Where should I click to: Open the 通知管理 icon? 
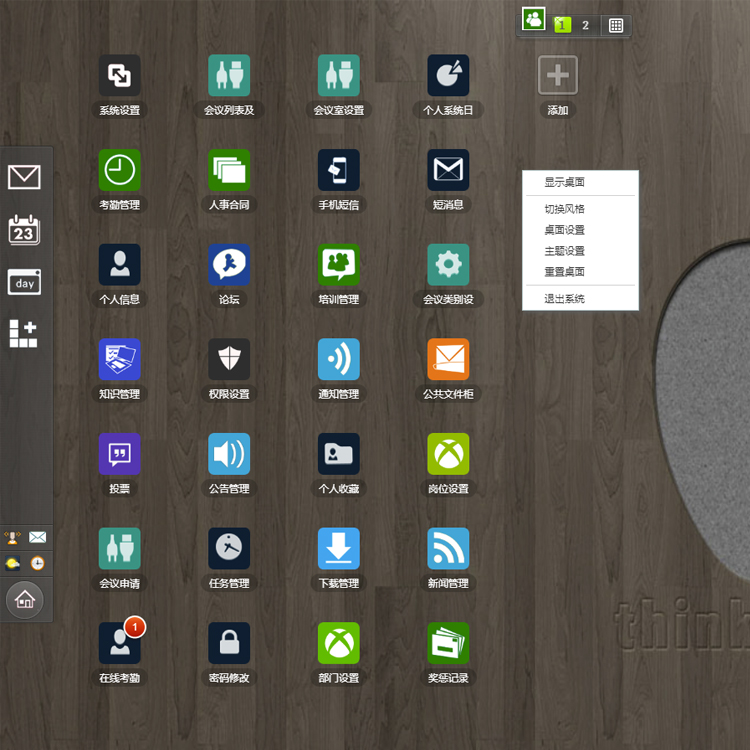point(339,359)
